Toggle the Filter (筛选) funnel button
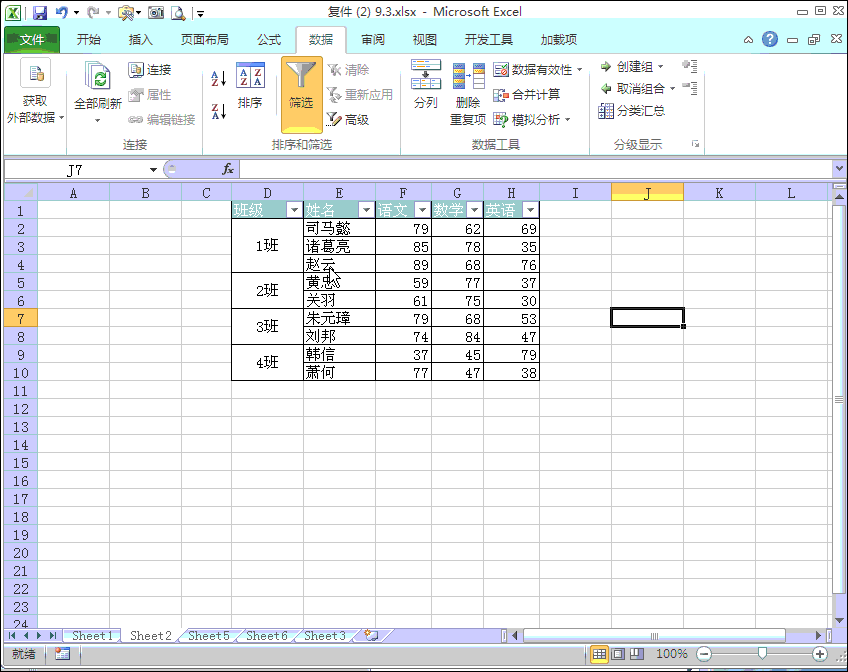 pos(301,94)
